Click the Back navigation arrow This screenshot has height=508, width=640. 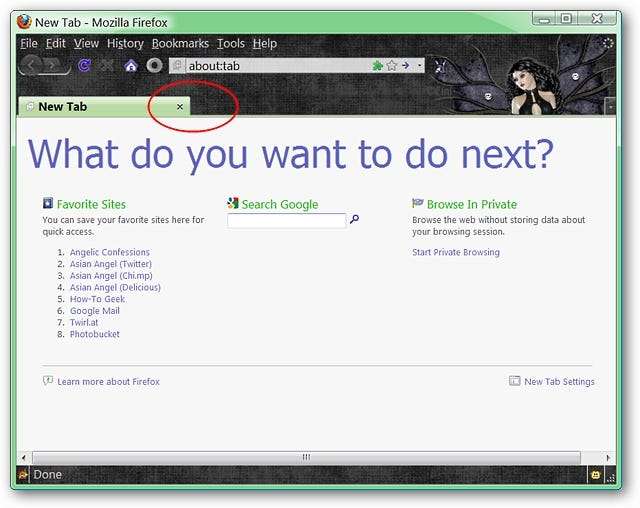tap(30, 65)
